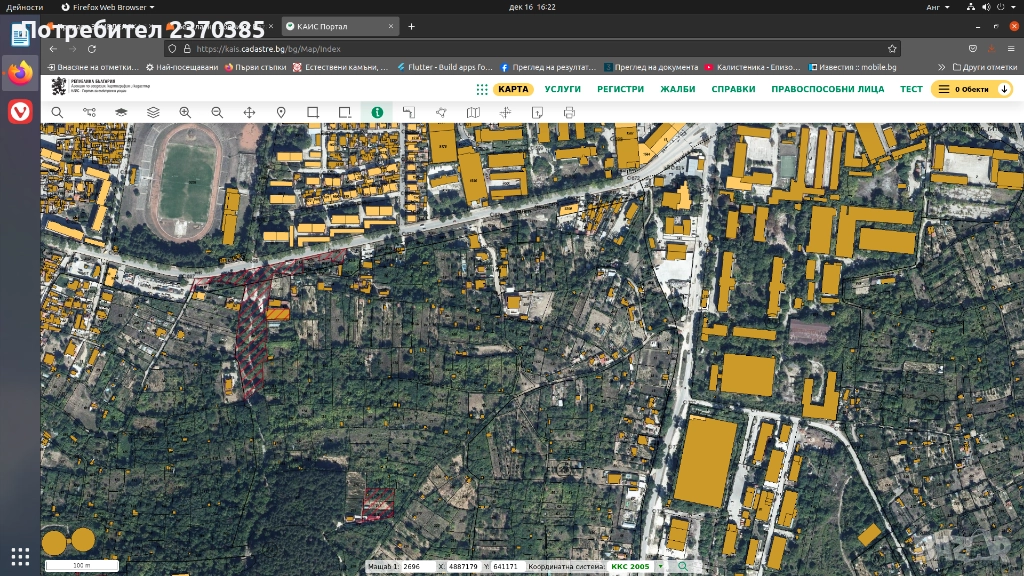Screen dimensions: 1024x576
Task: Expand the 0 Обекти objects list
Action: (x=971, y=89)
